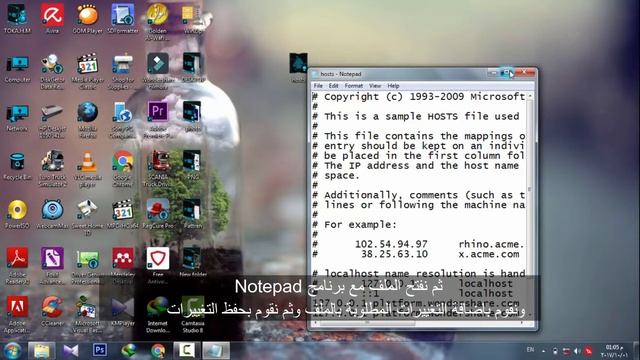Click the '102.54.94.97' line in Notepad
The height and width of the screenshot is (360, 640).
click(x=418, y=244)
